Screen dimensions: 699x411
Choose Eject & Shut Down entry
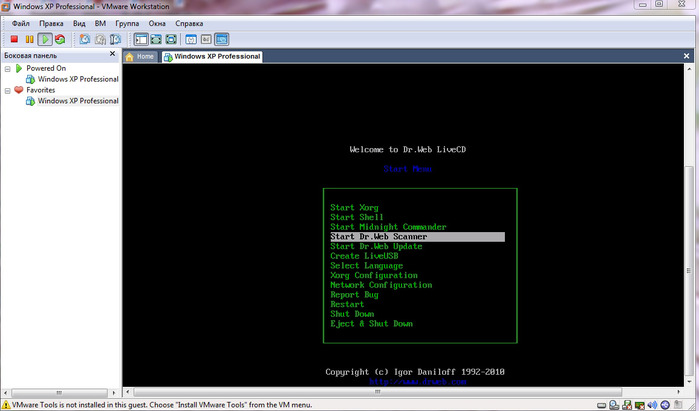click(x=371, y=324)
